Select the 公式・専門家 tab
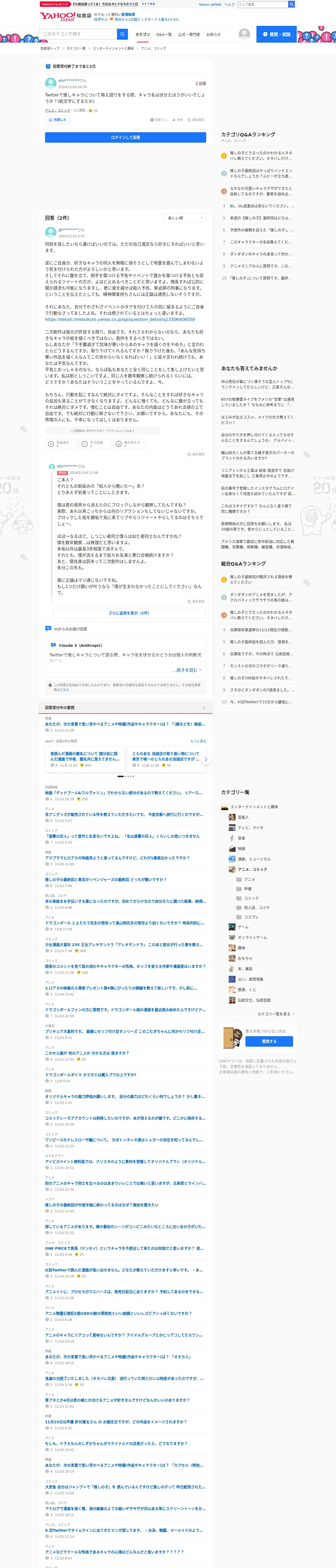The image size is (336, 1568). (189, 35)
